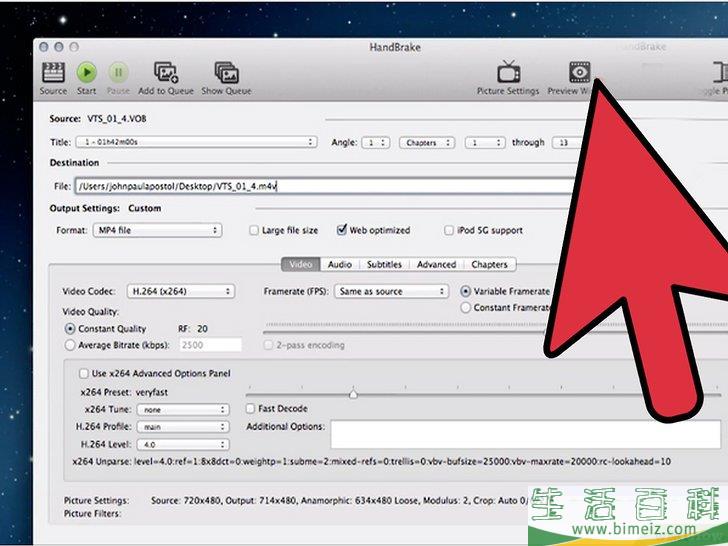Open Picture Settings TV icon
Image resolution: width=728 pixels, height=546 pixels.
pyautogui.click(x=508, y=72)
